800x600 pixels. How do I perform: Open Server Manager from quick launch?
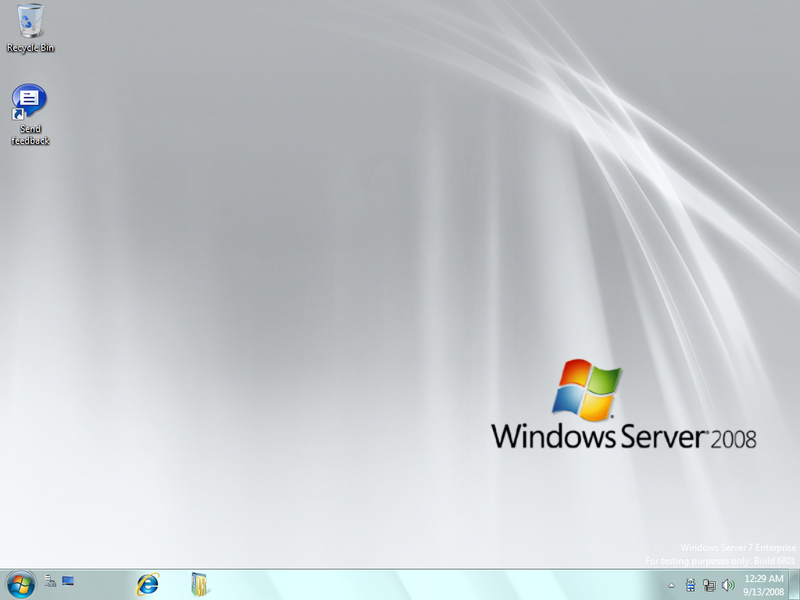pyautogui.click(x=50, y=581)
